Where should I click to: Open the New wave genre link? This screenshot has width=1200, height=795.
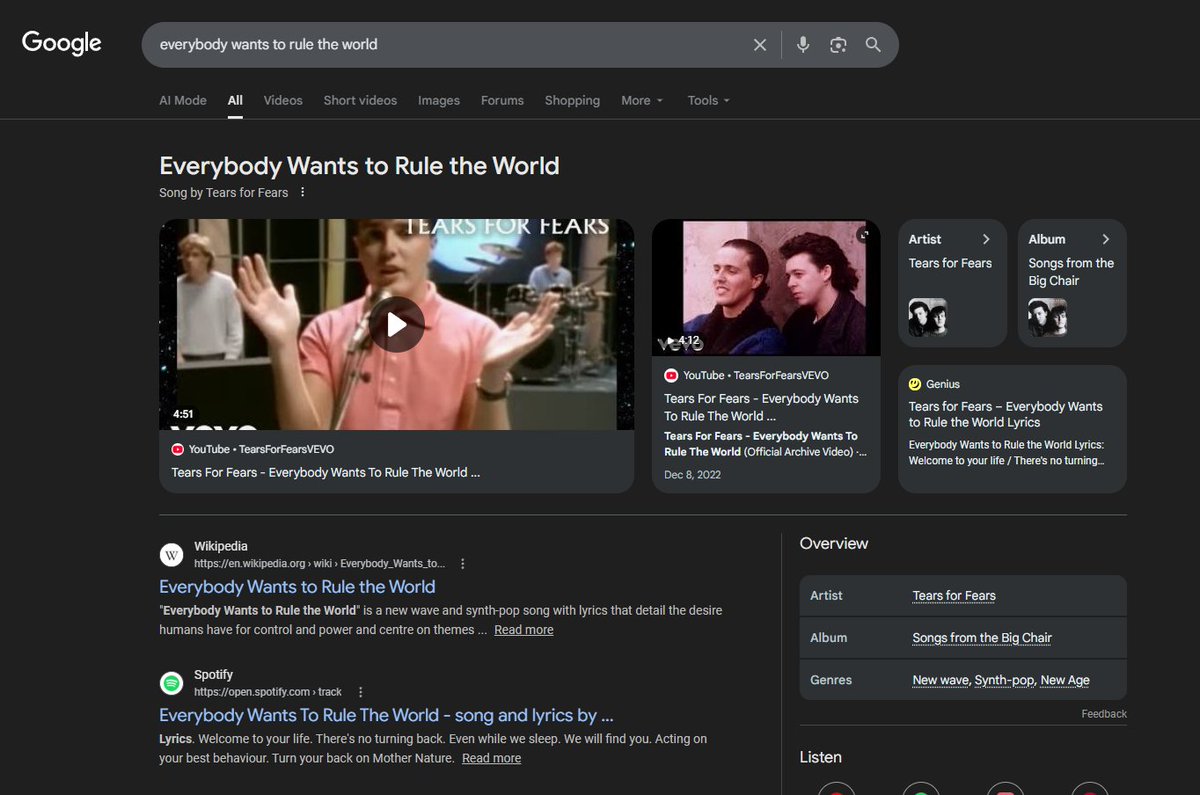[940, 680]
